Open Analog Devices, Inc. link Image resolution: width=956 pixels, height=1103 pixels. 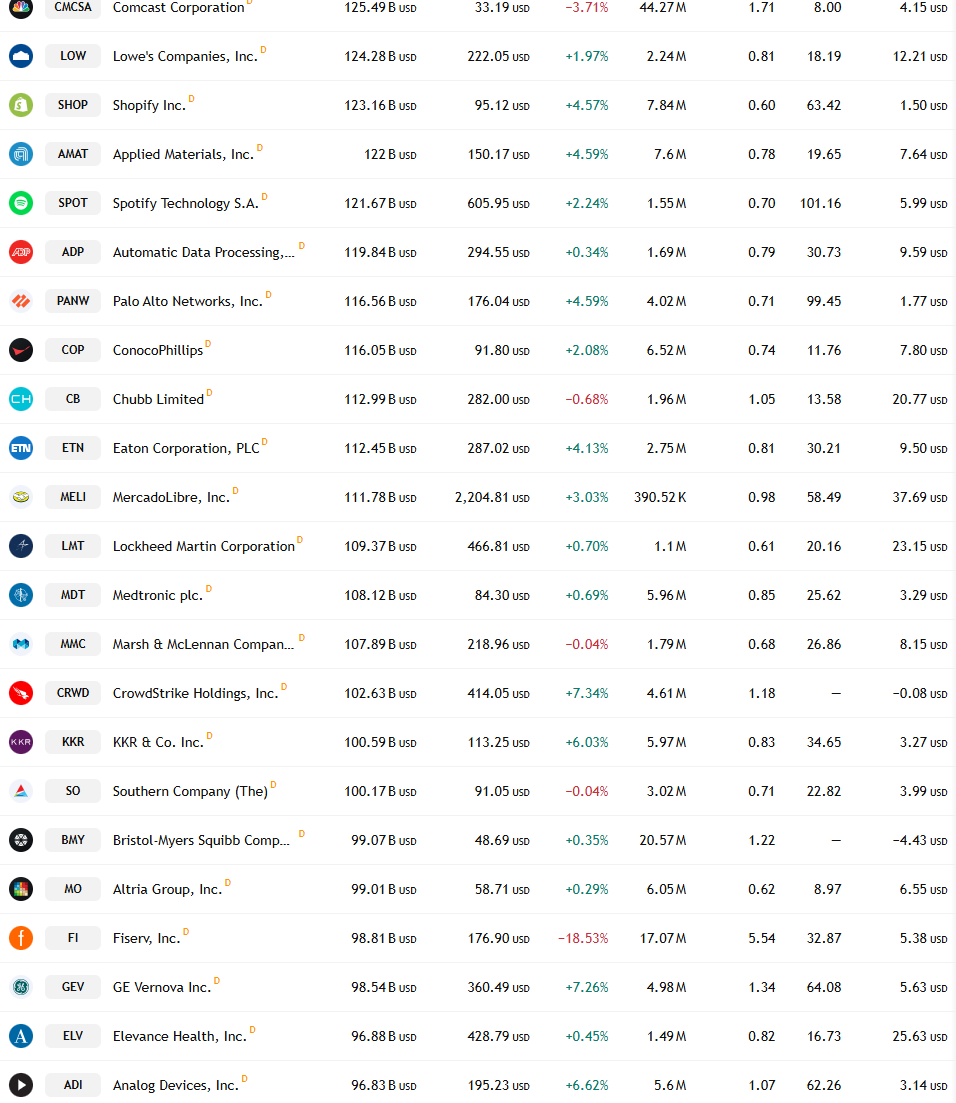coord(175,1085)
